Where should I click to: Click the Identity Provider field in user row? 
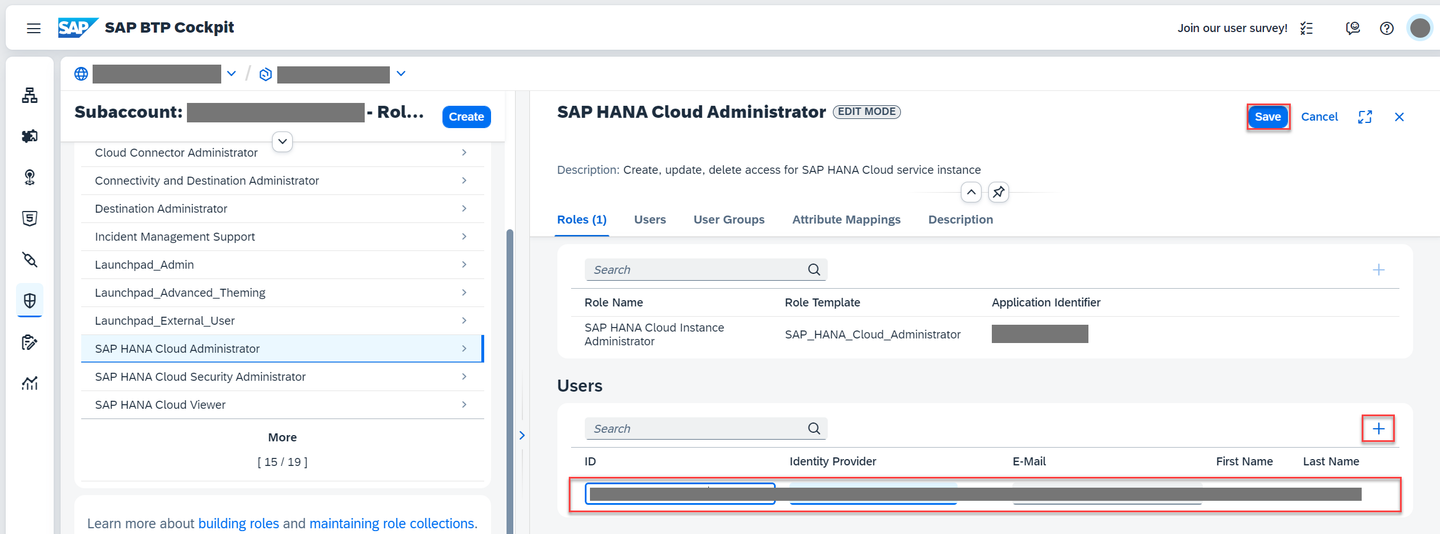coord(873,494)
